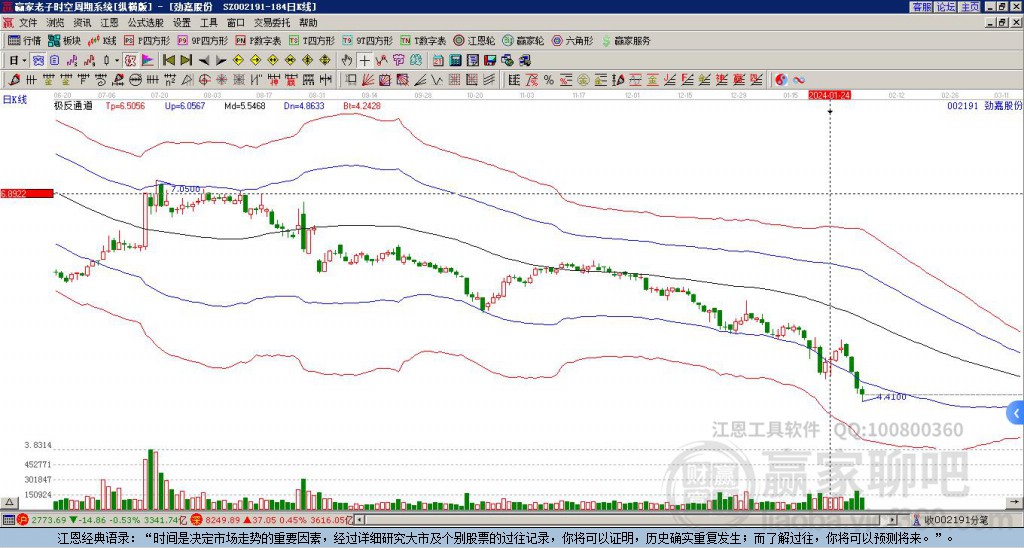Screen dimensions: 1024x548
Task: Open the 行情 market quotes view
Action: point(24,40)
